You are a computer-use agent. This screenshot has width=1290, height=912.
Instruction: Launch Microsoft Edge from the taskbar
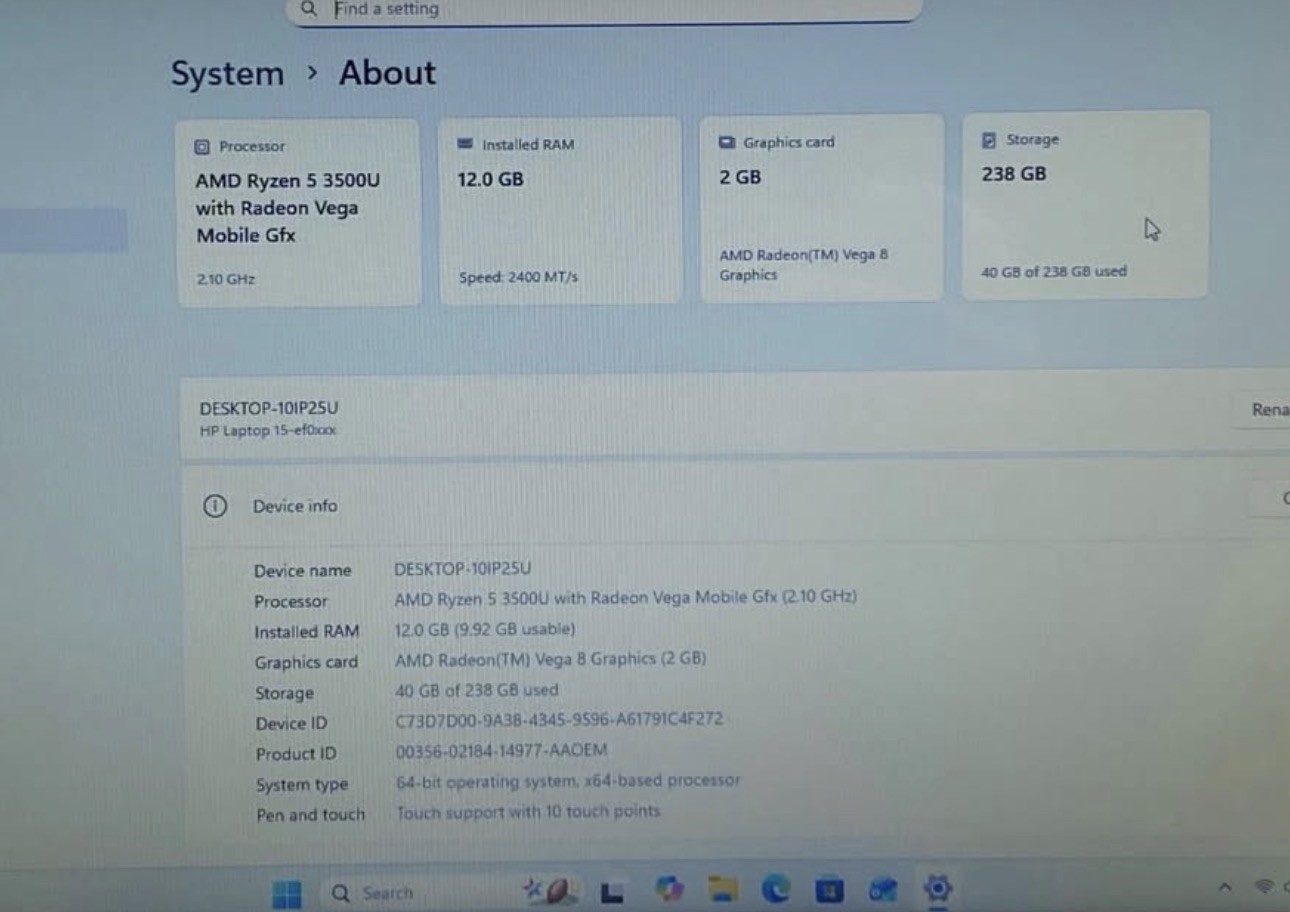click(776, 889)
